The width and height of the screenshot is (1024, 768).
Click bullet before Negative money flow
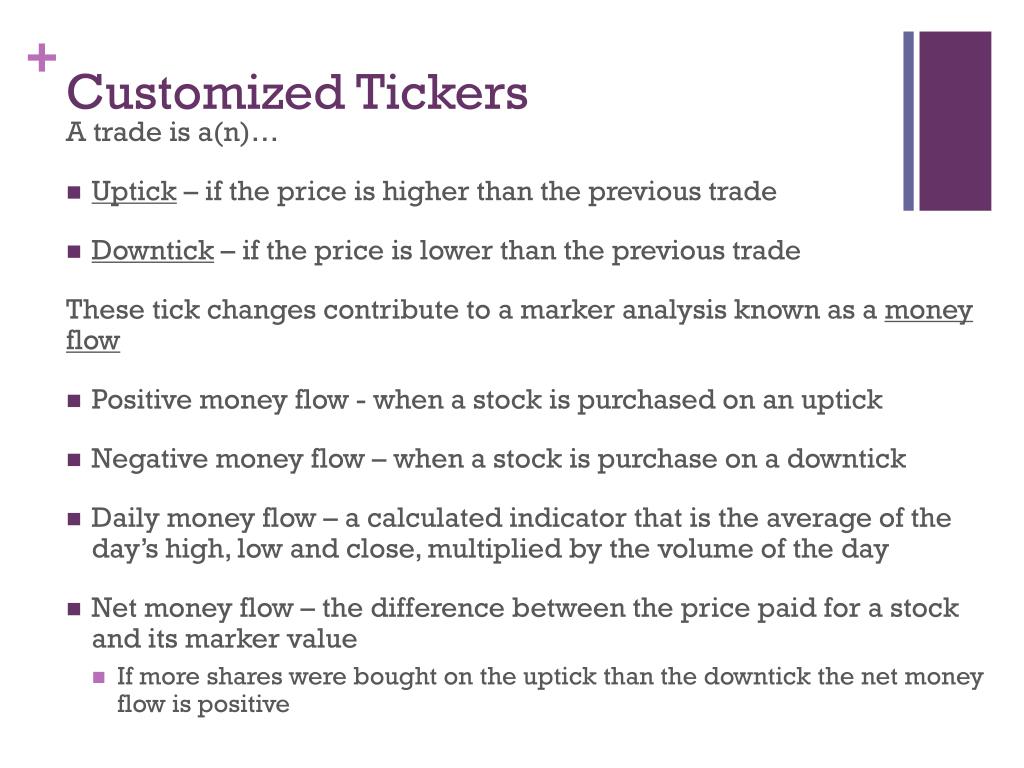pos(74,460)
